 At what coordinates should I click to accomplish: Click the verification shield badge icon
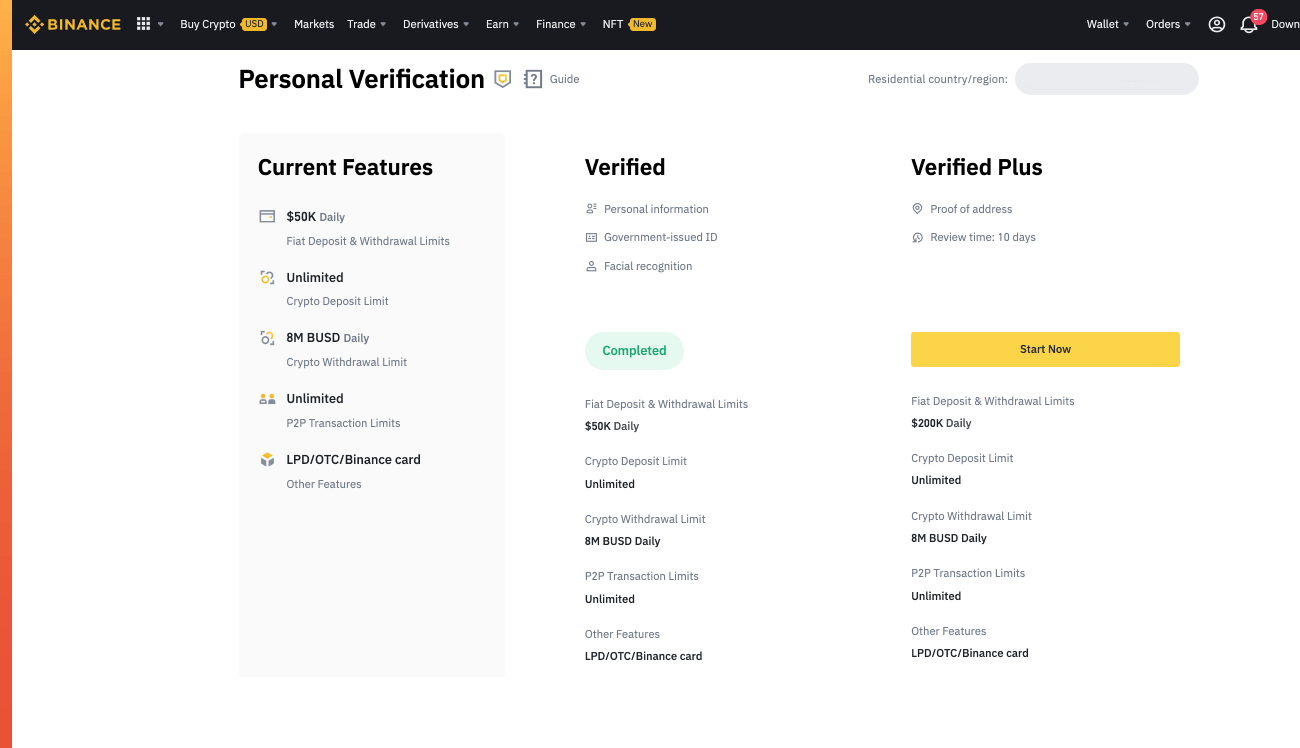coord(503,79)
